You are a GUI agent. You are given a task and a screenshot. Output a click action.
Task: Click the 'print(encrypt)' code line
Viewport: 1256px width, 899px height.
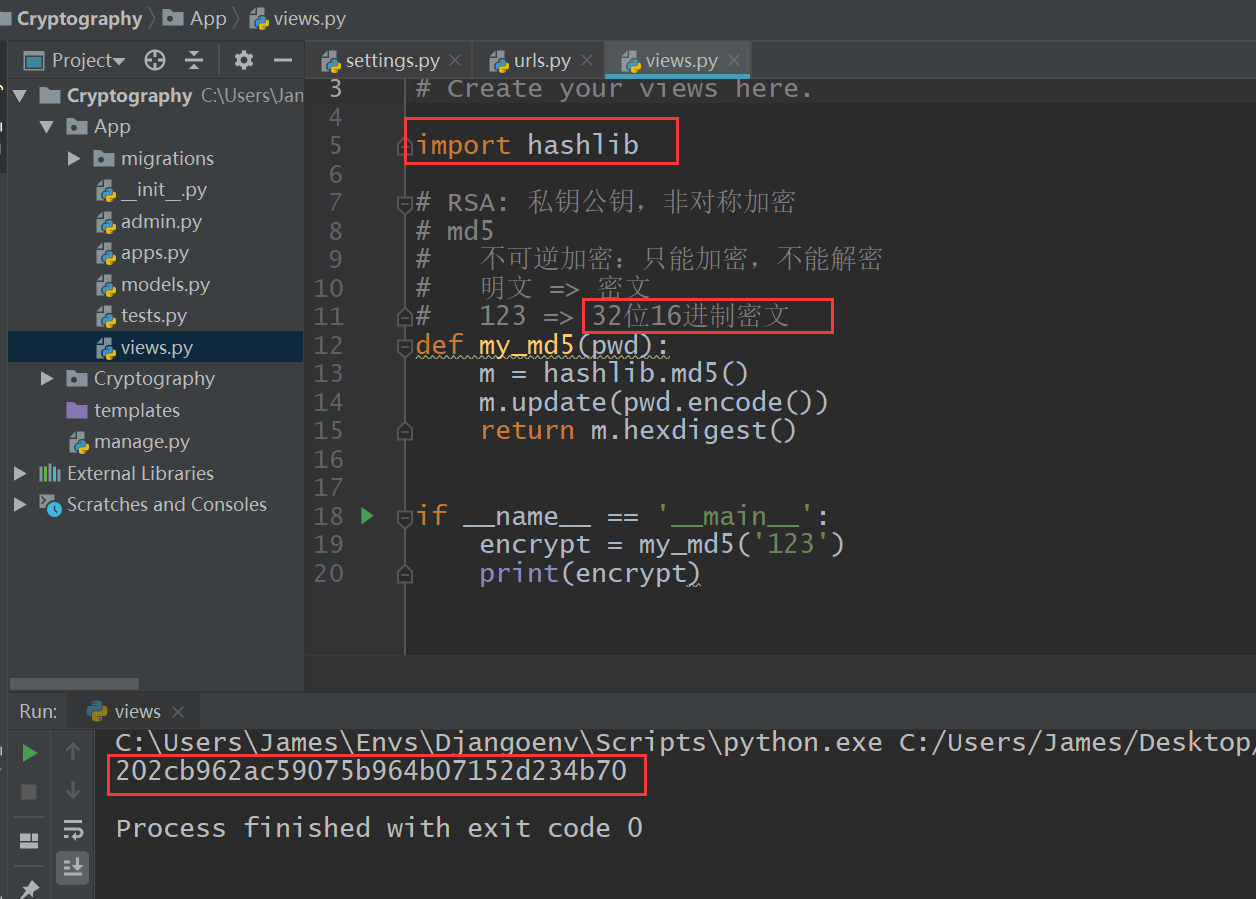point(590,573)
